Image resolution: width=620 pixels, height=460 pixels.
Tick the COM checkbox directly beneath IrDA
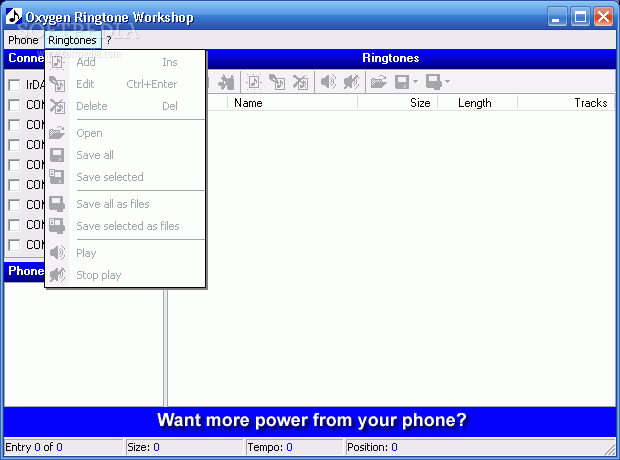click(14, 105)
